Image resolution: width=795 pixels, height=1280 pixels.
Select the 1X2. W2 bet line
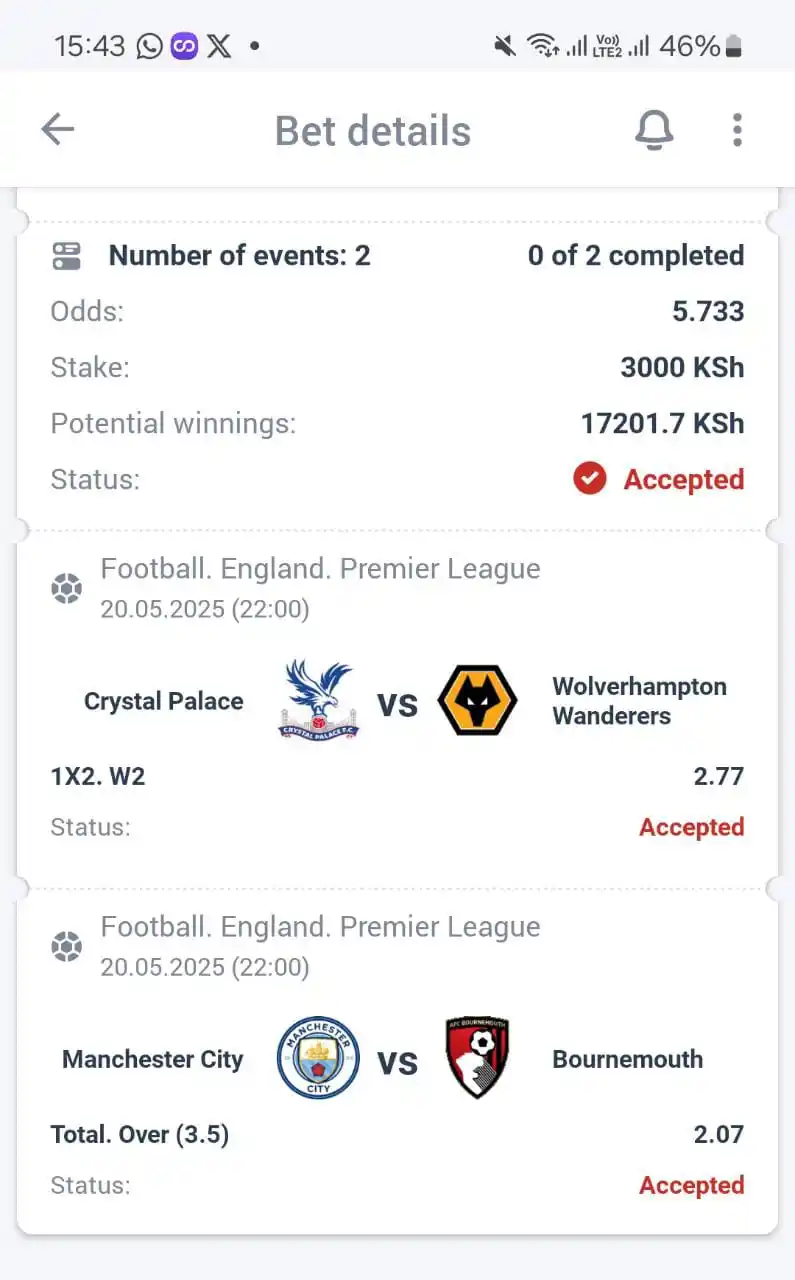coord(397,776)
